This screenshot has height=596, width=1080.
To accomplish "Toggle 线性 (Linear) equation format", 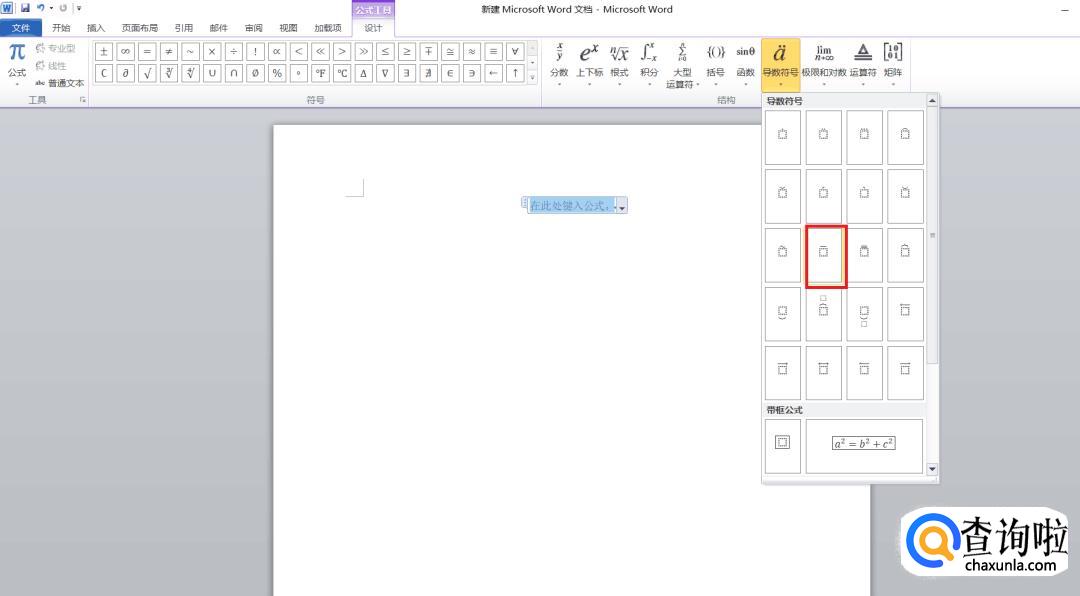I will click(x=51, y=66).
